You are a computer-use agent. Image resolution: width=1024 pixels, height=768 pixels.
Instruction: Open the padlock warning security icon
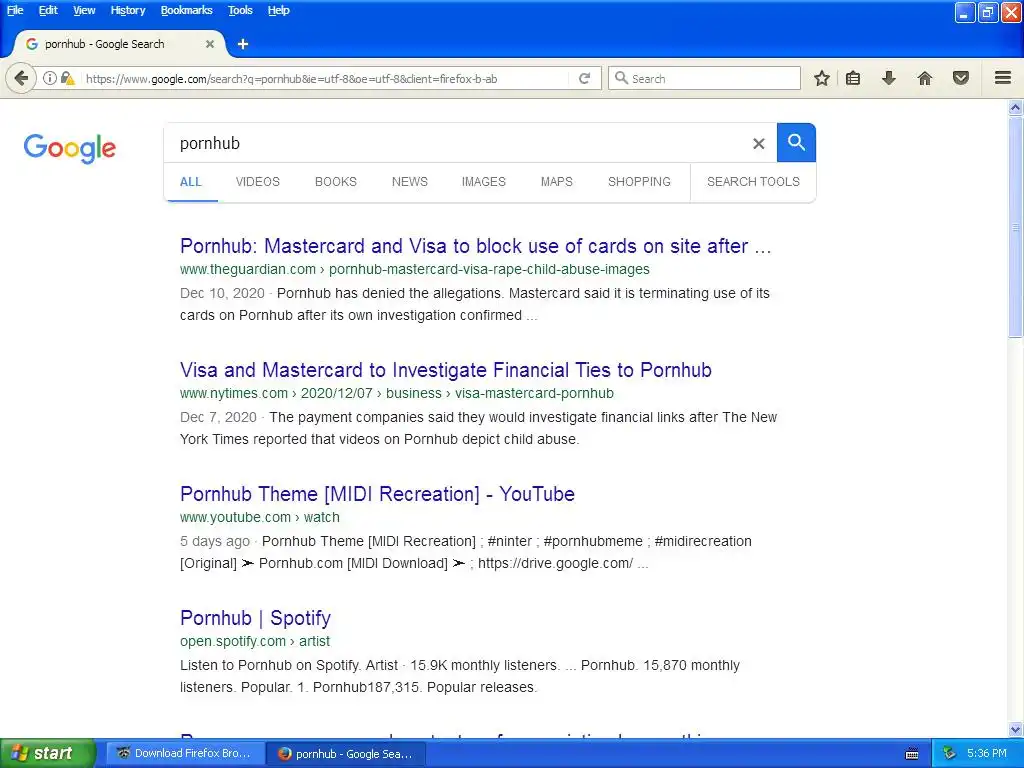67,79
